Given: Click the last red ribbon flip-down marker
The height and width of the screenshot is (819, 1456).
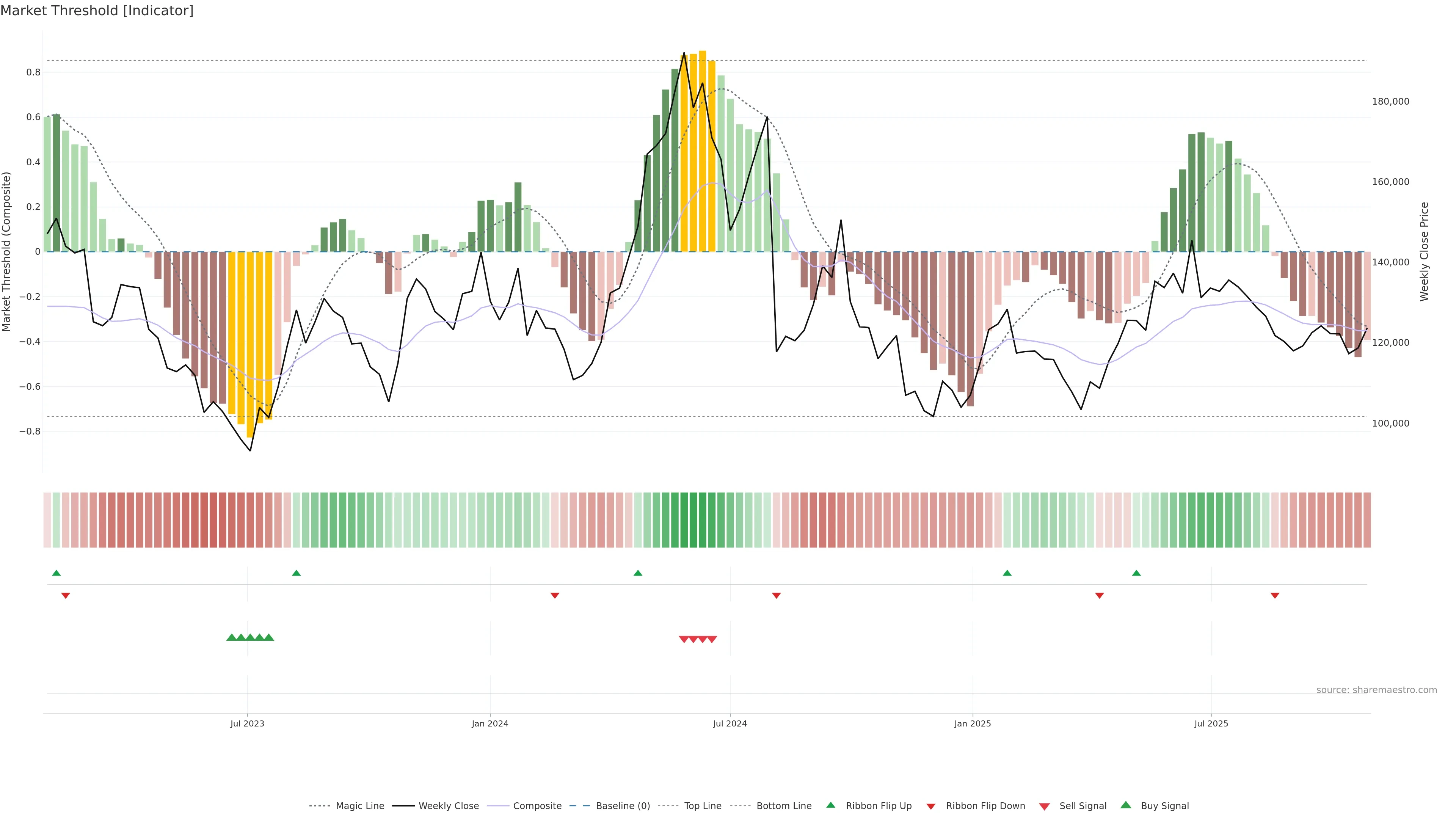Looking at the screenshot, I should pos(1274,595).
